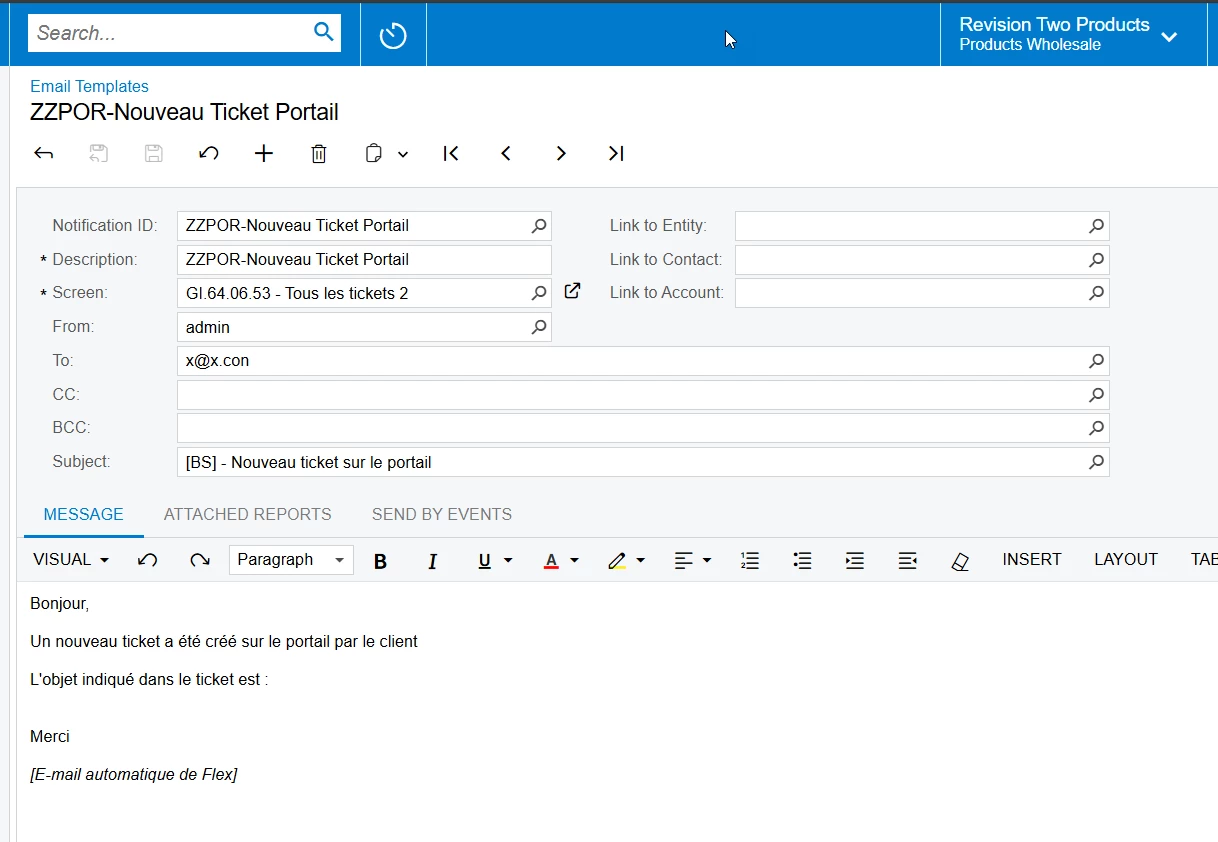1218x842 pixels.
Task: Open To field lookup magnifier
Action: pyautogui.click(x=1097, y=361)
